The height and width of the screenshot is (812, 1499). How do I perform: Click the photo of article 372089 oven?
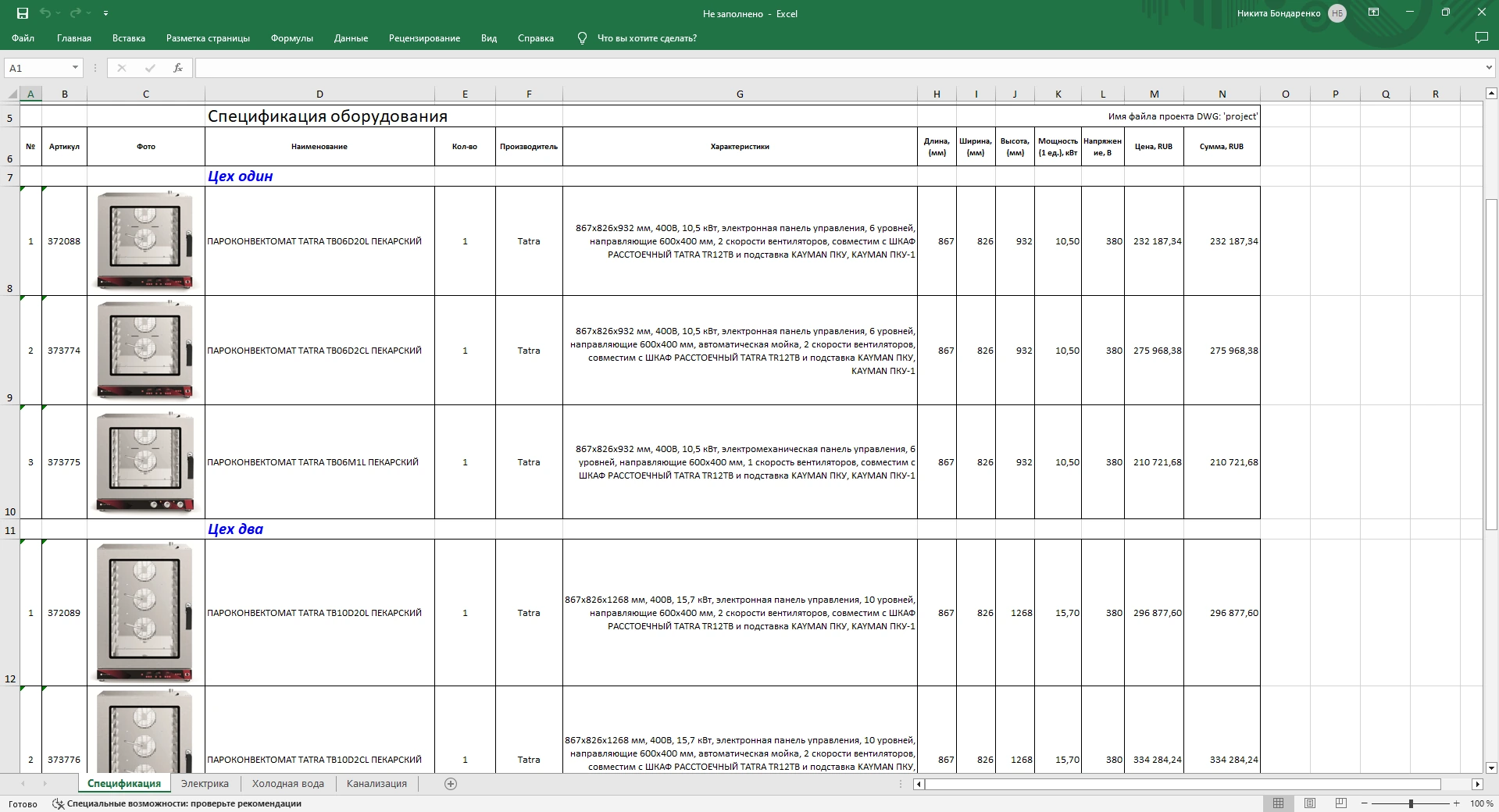coord(145,613)
